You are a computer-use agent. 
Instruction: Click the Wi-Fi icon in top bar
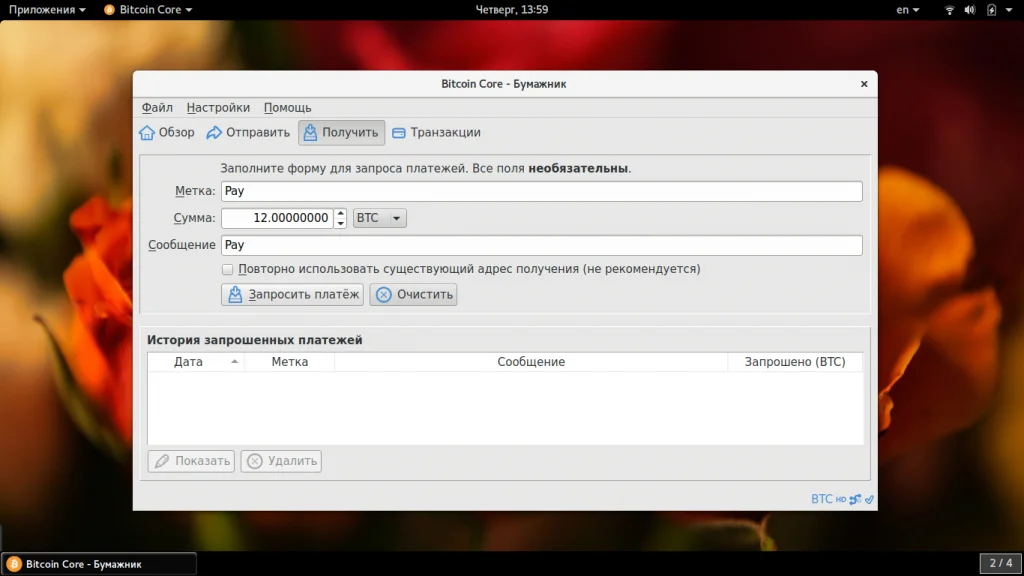[x=950, y=10]
